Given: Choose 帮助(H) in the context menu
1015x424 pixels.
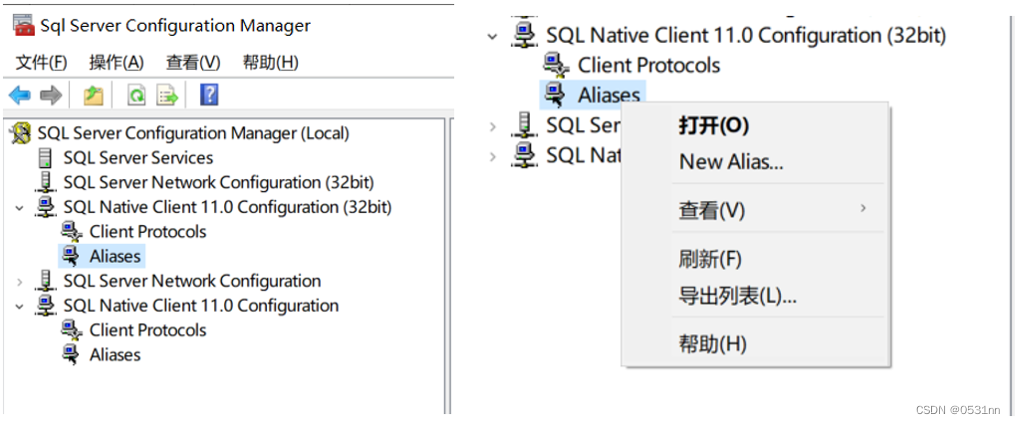Looking at the screenshot, I should (712, 344).
